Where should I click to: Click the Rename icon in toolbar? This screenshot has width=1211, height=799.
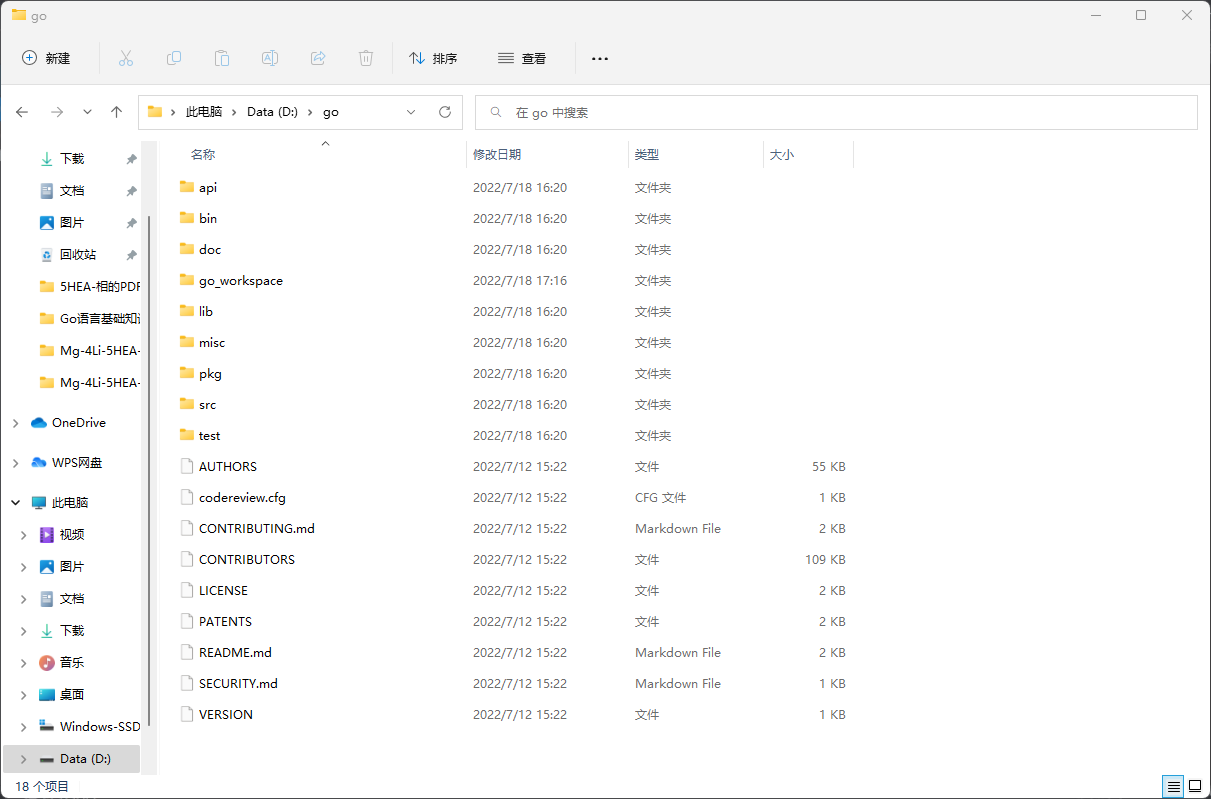click(270, 58)
